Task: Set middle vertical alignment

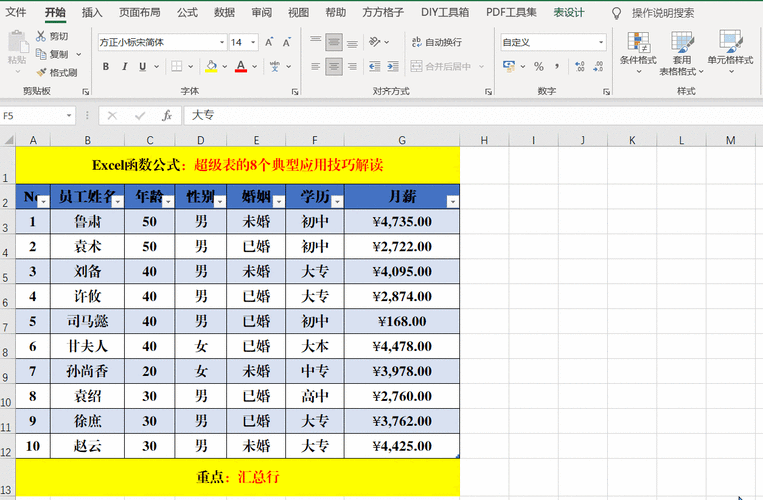Action: 334,42
